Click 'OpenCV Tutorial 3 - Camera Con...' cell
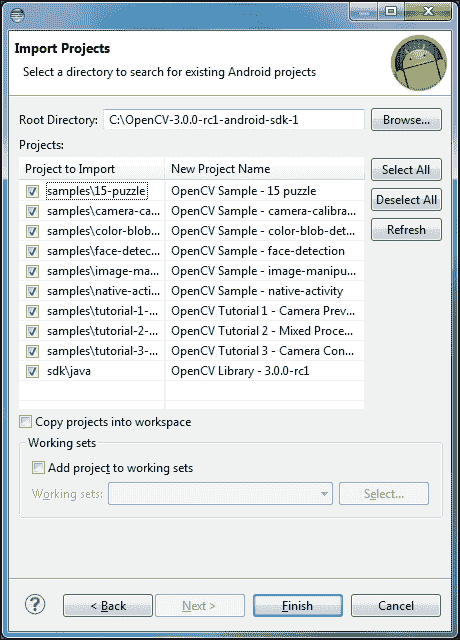460x640 pixels. pyautogui.click(x=262, y=351)
